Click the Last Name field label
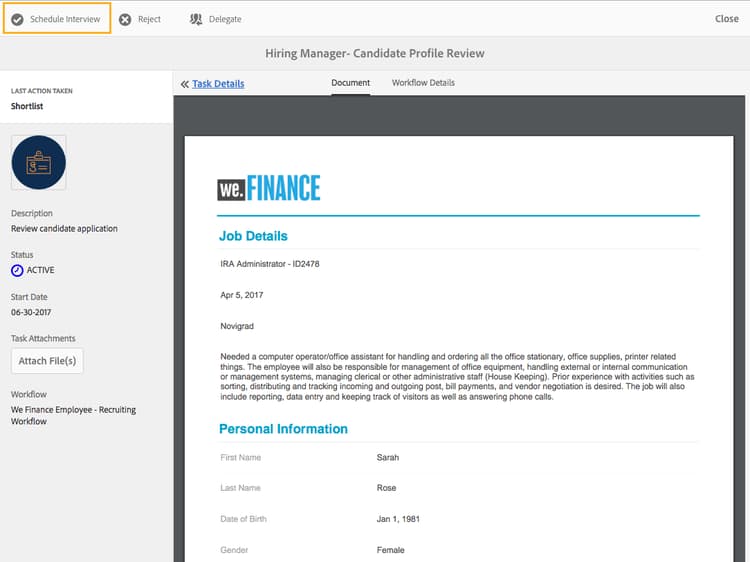750x562 pixels. coord(240,488)
